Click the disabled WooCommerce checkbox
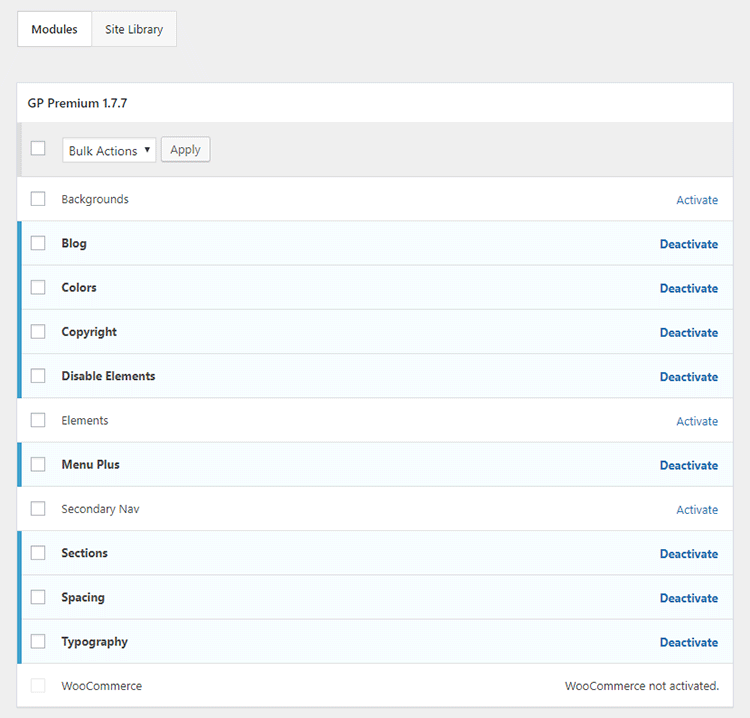 38,685
